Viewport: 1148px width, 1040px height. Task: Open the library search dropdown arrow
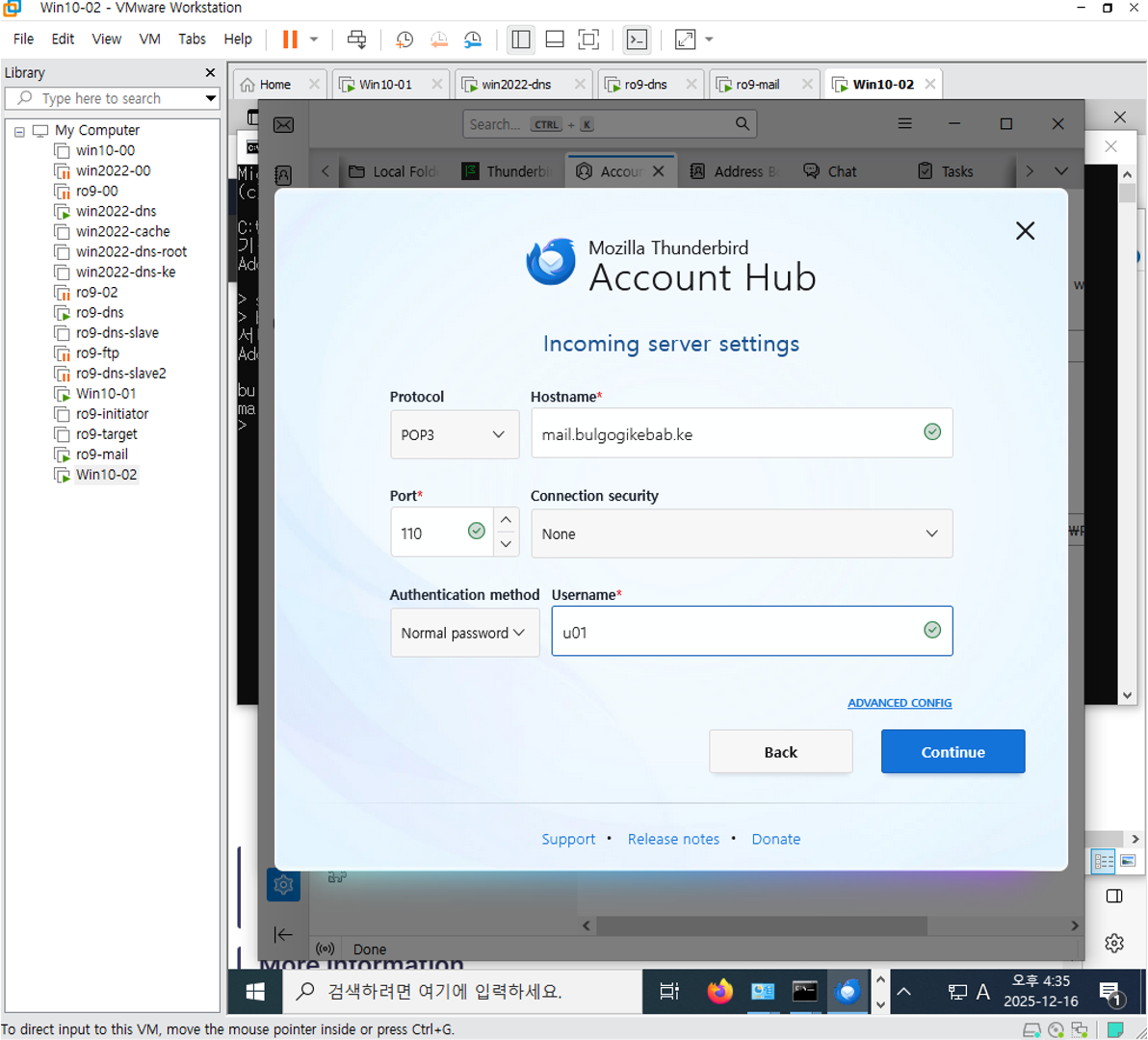(211, 98)
